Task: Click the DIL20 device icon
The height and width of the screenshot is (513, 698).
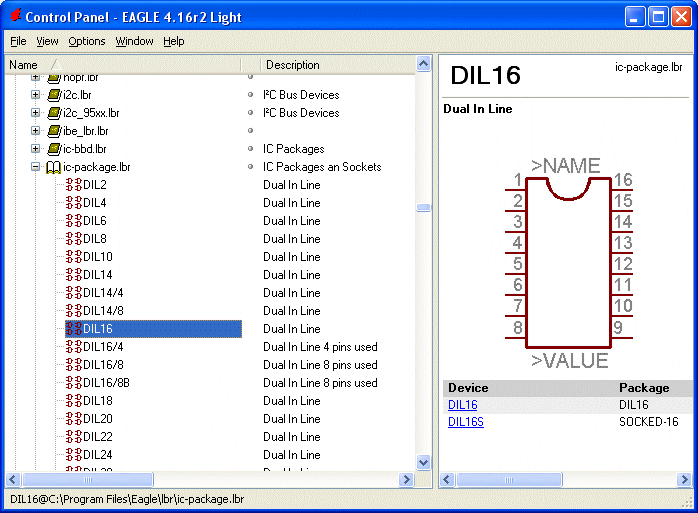Action: (74, 419)
